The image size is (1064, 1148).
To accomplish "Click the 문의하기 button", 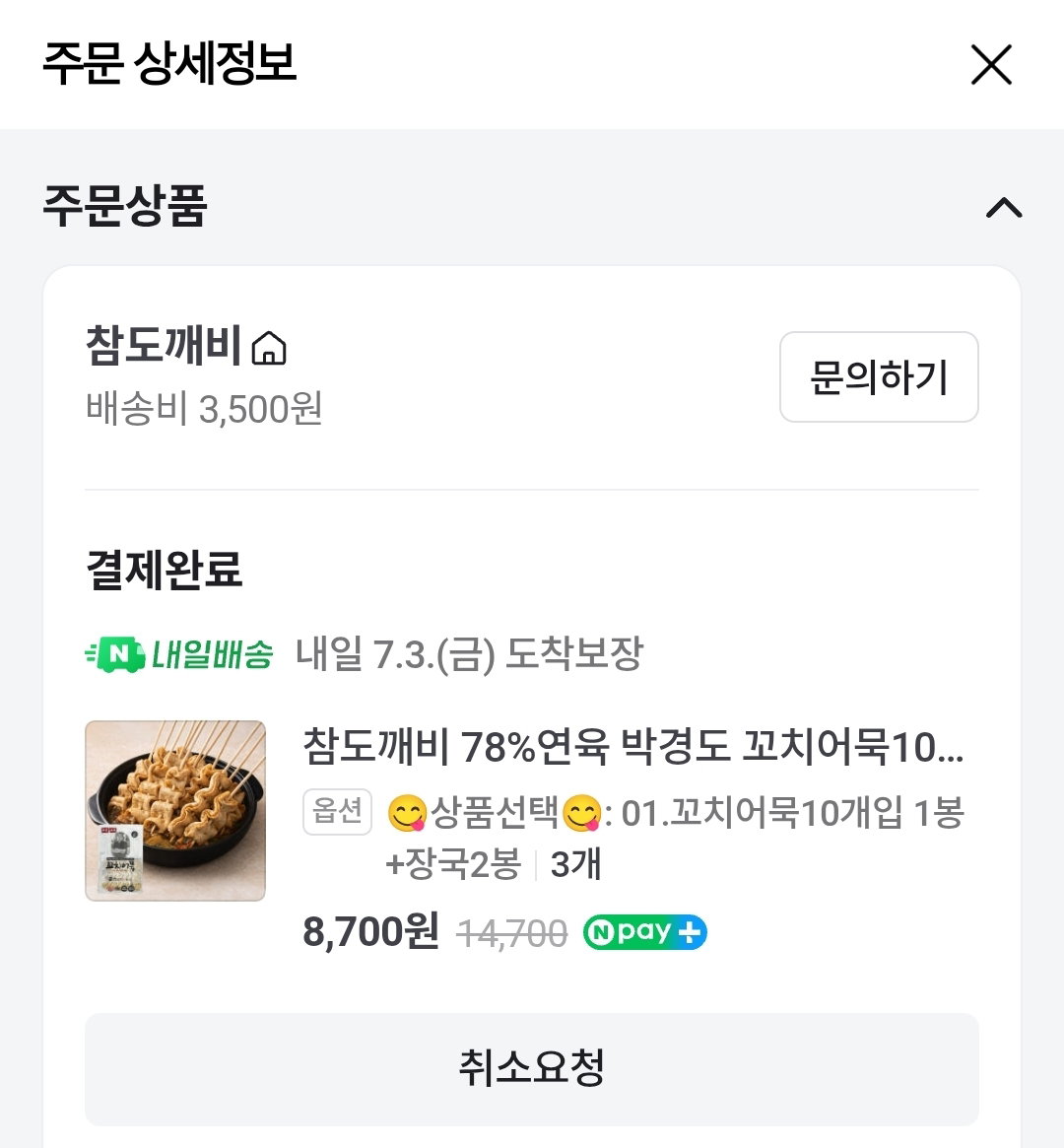I will (879, 377).
